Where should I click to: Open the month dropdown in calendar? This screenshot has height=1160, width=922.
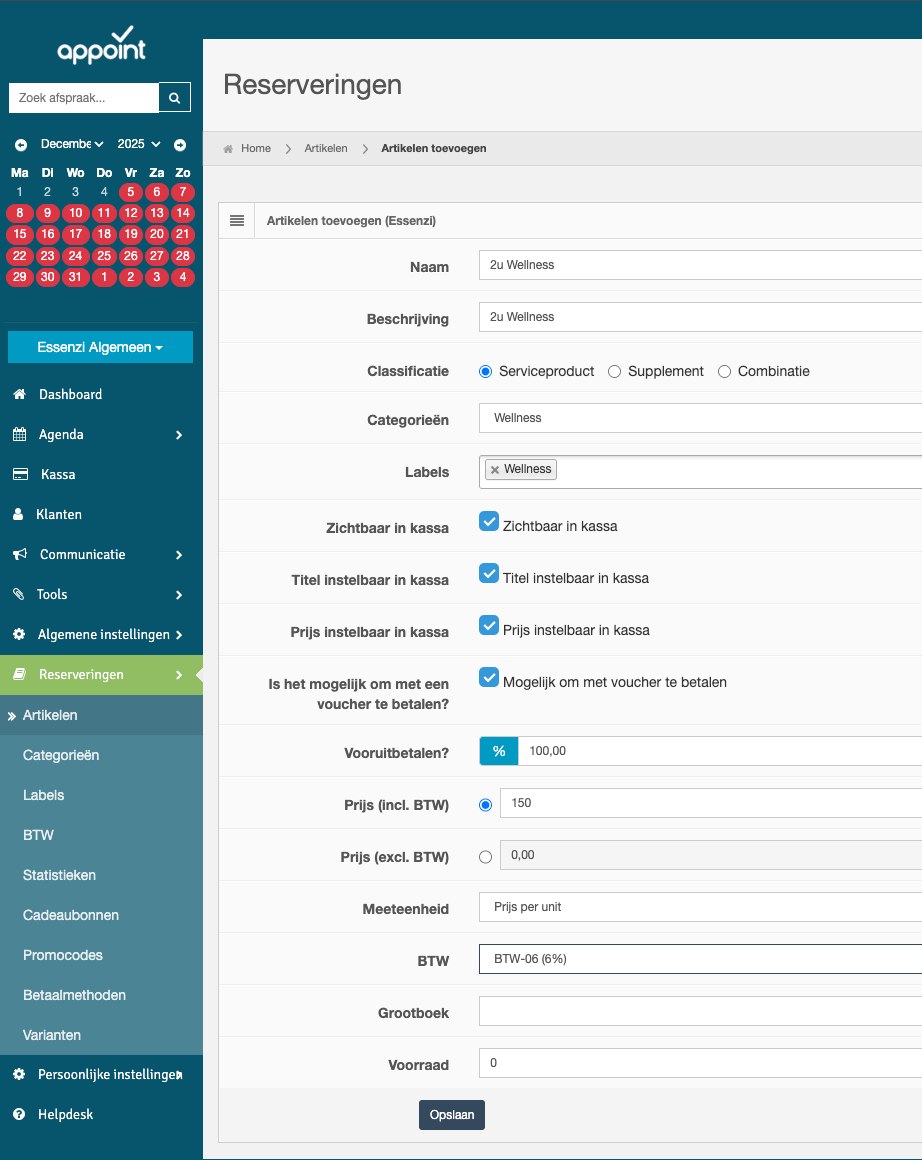click(72, 144)
